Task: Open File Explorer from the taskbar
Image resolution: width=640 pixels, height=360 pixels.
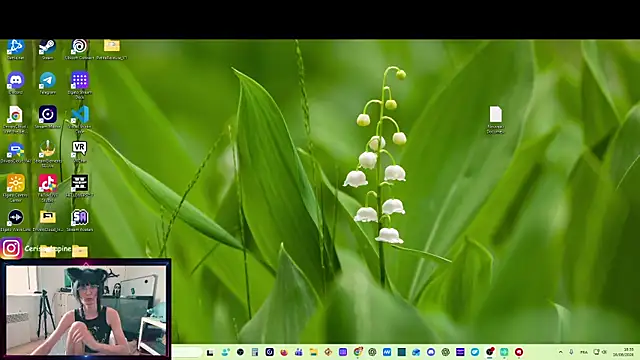Action: [x=313, y=352]
